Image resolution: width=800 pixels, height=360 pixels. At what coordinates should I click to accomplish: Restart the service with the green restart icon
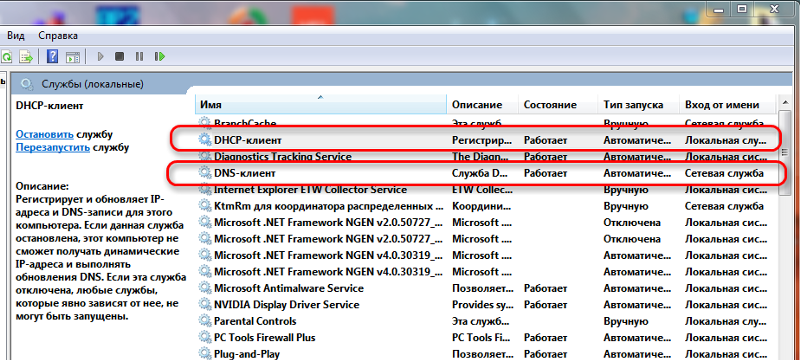160,57
